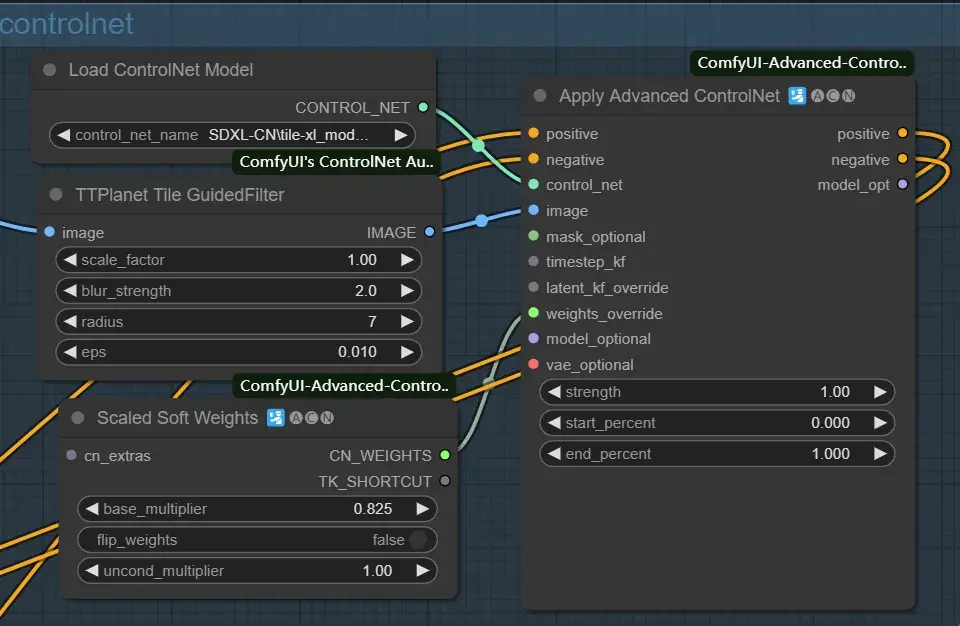The width and height of the screenshot is (960, 626).
Task: Decrease eps with left arrow
Action: click(x=70, y=352)
